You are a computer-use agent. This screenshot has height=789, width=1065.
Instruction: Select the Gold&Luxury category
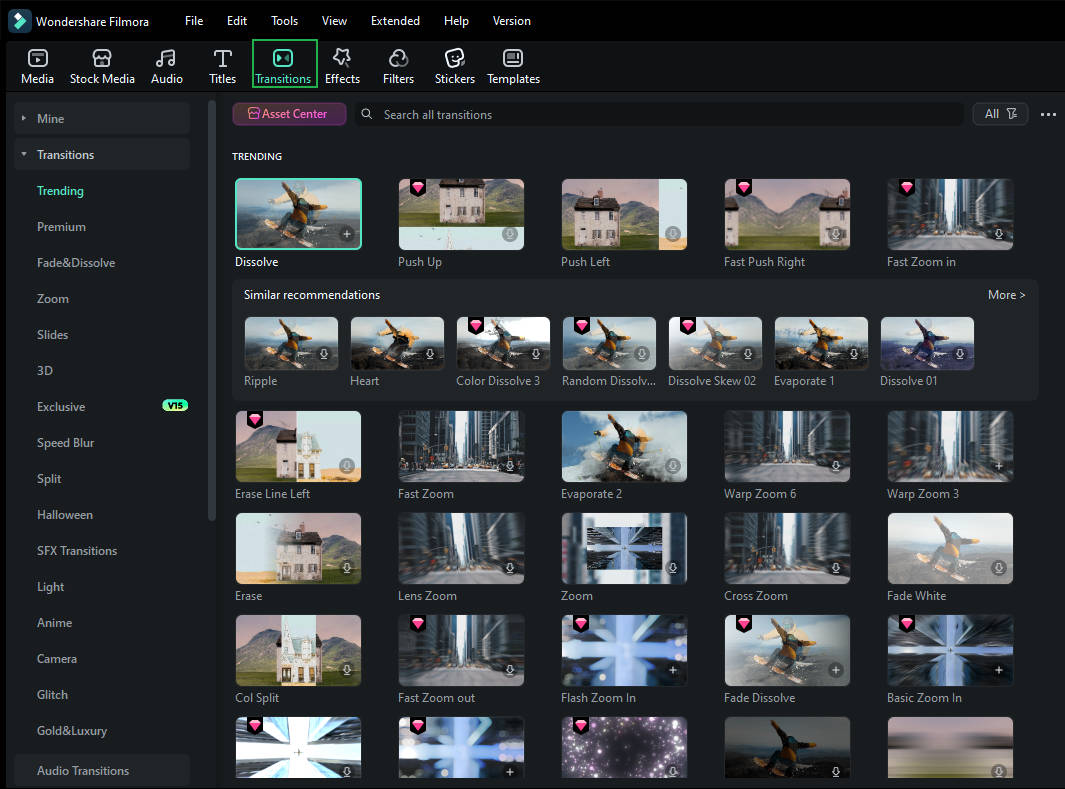pyautogui.click(x=72, y=731)
